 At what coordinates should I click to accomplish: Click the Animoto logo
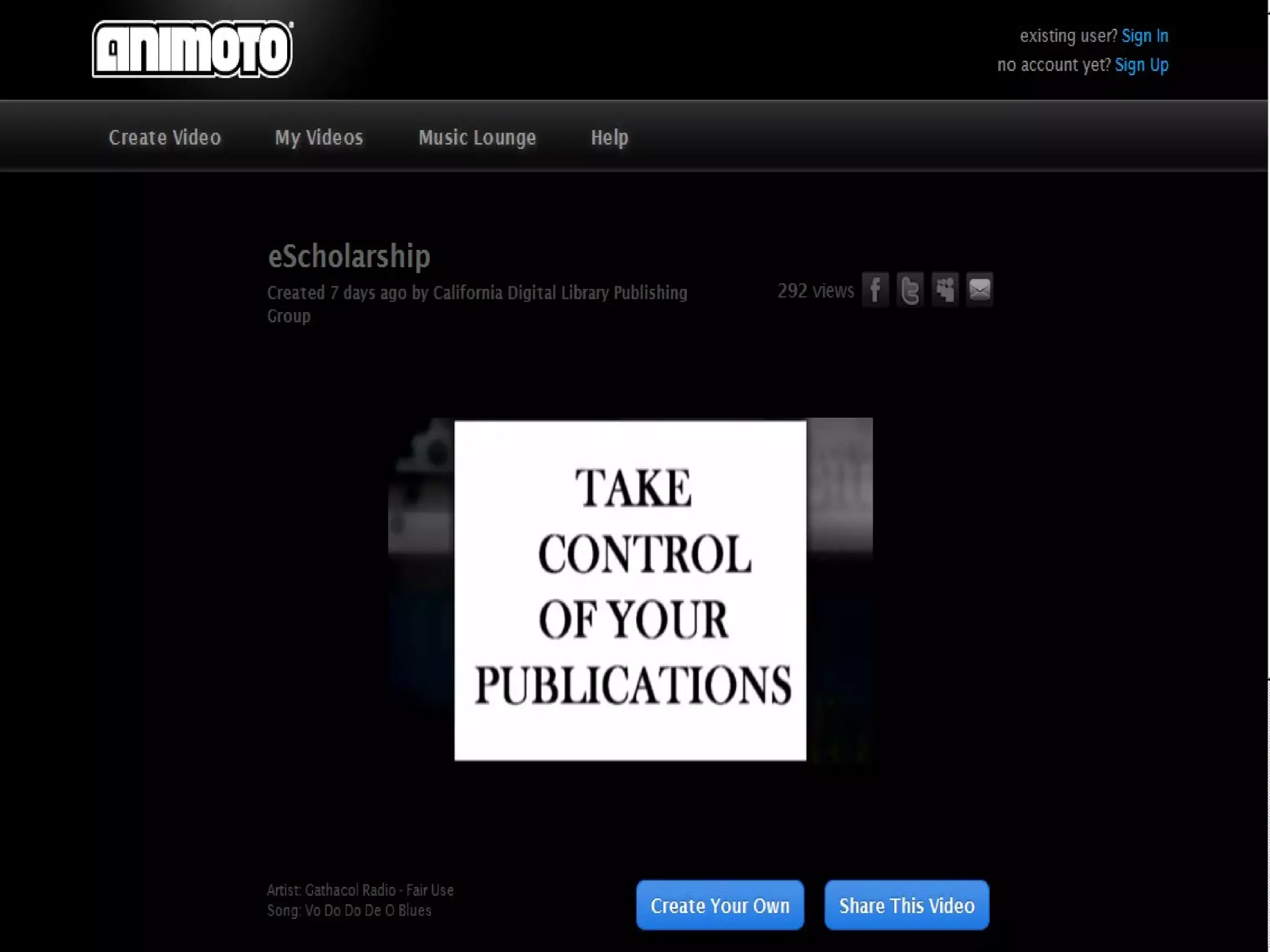click(192, 49)
